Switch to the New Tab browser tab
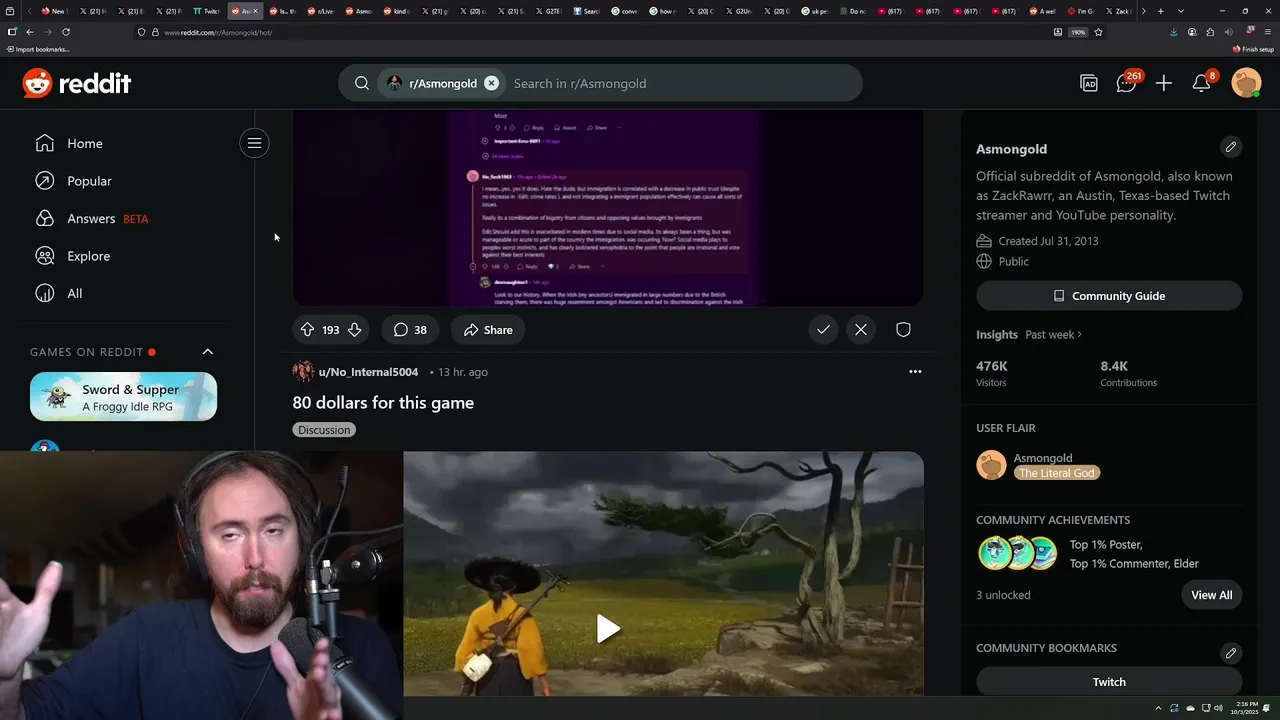This screenshot has width=1280, height=720. click(54, 11)
